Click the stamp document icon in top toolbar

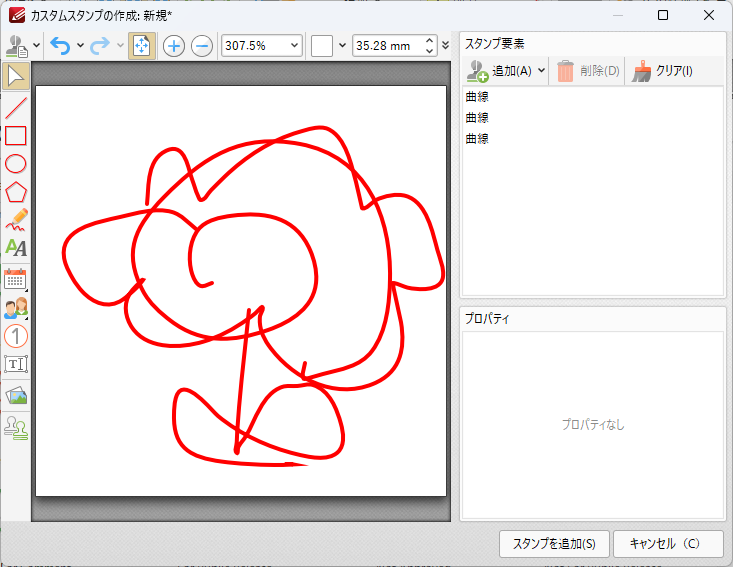(16, 46)
